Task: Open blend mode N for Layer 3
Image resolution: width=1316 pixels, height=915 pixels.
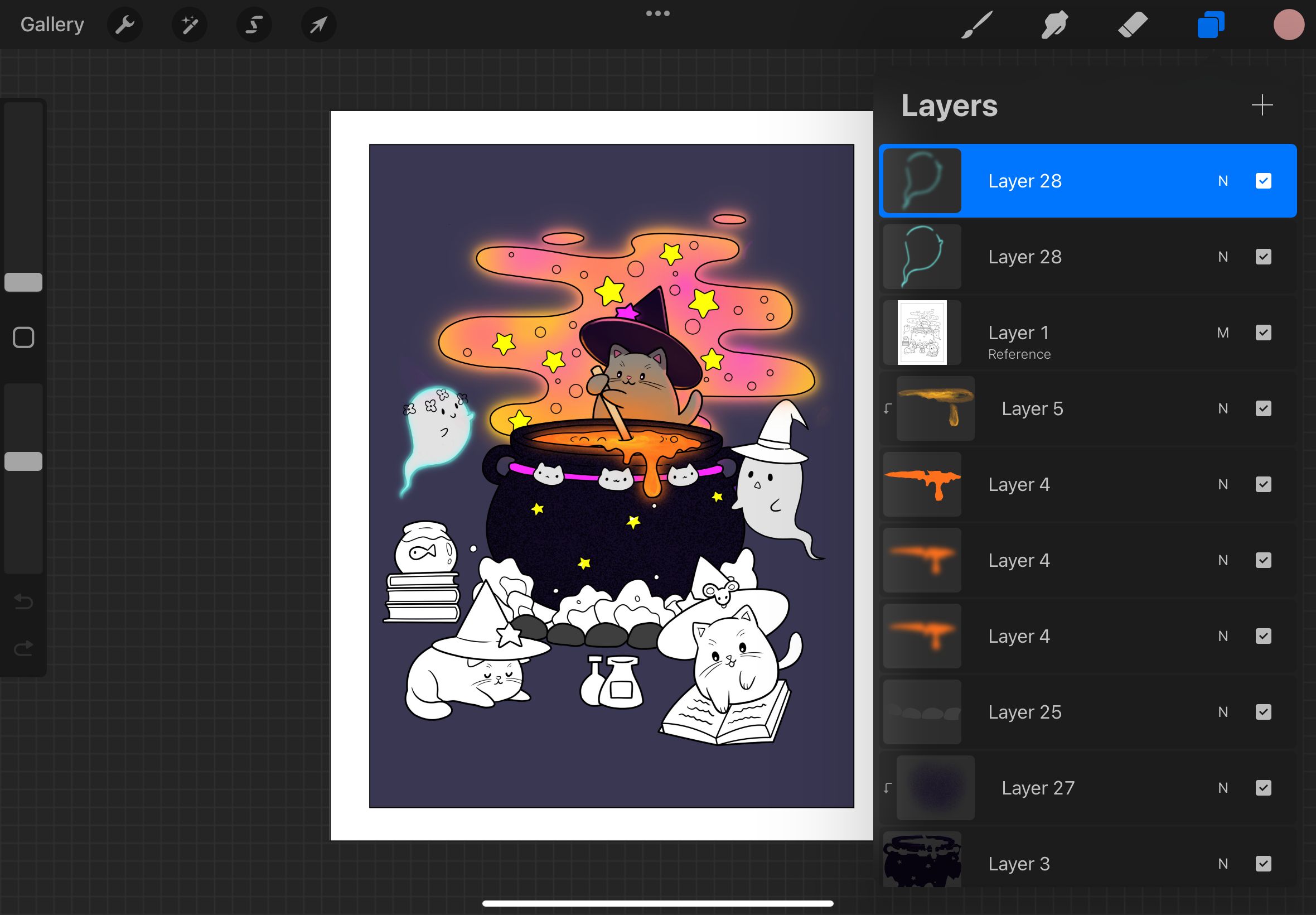Action: coord(1223,864)
